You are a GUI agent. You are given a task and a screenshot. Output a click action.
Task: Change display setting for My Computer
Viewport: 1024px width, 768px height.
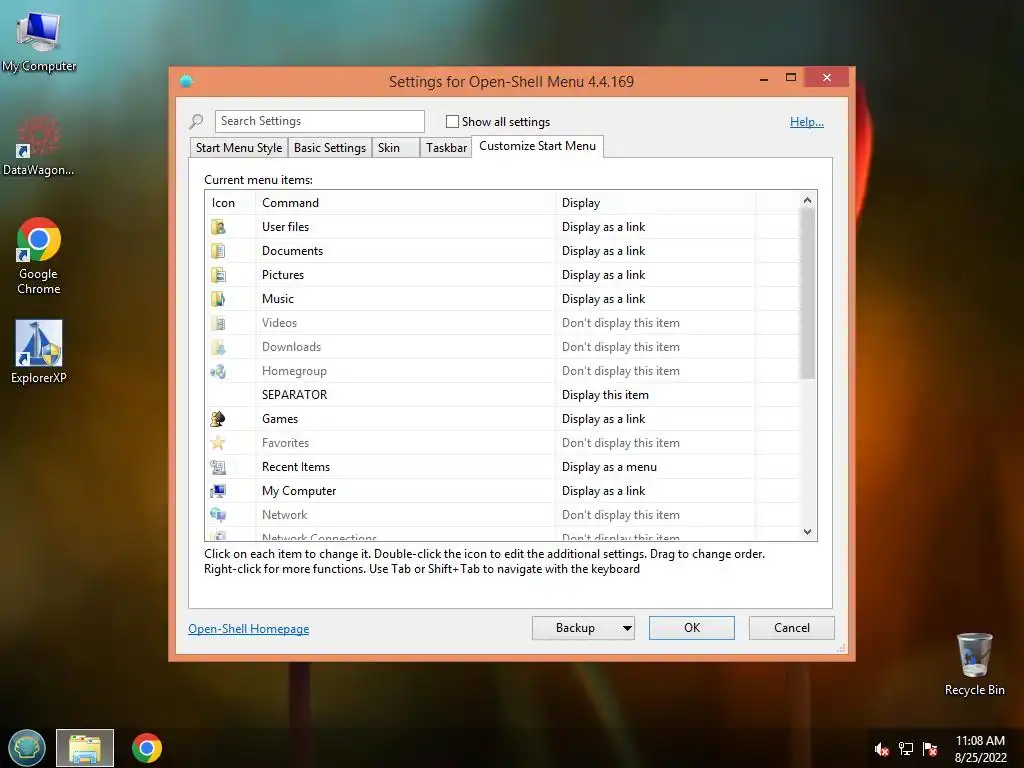tap(603, 491)
